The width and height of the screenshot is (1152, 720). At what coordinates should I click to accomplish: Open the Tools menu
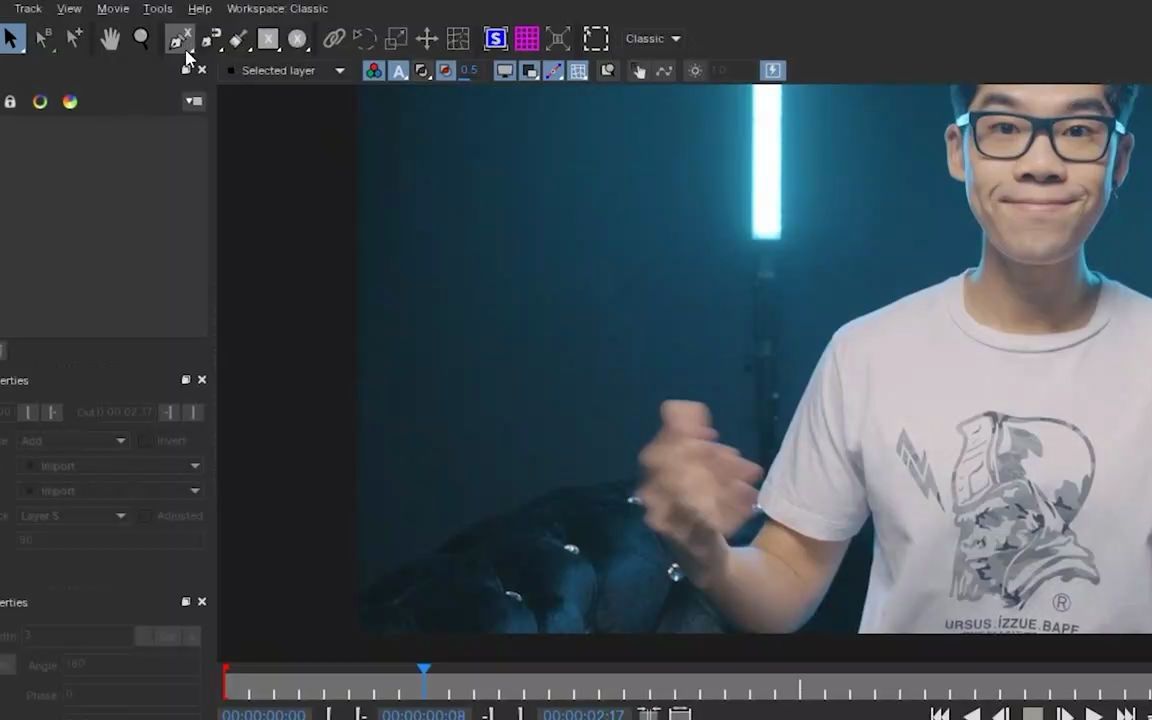pos(157,8)
